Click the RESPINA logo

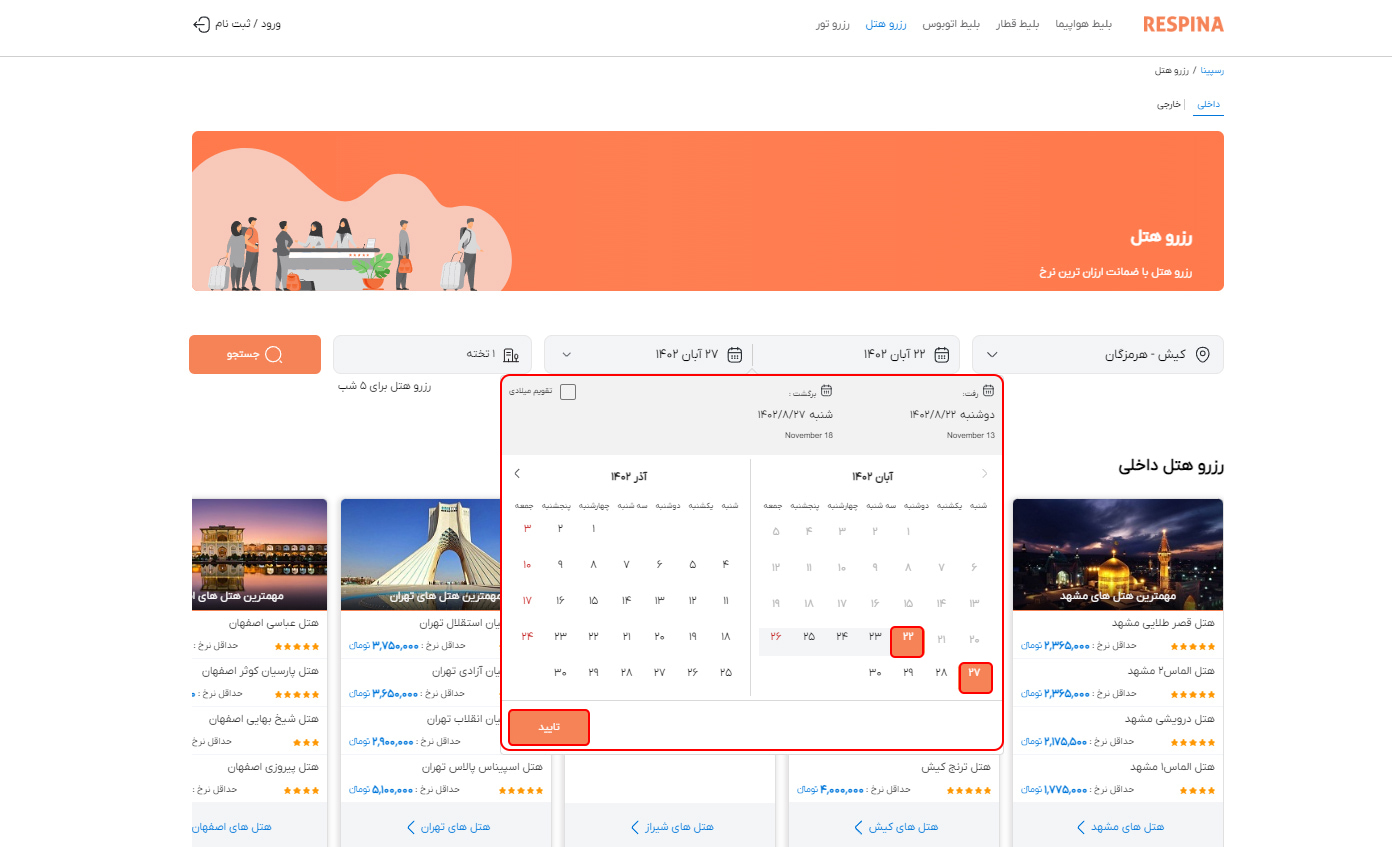(x=1183, y=24)
